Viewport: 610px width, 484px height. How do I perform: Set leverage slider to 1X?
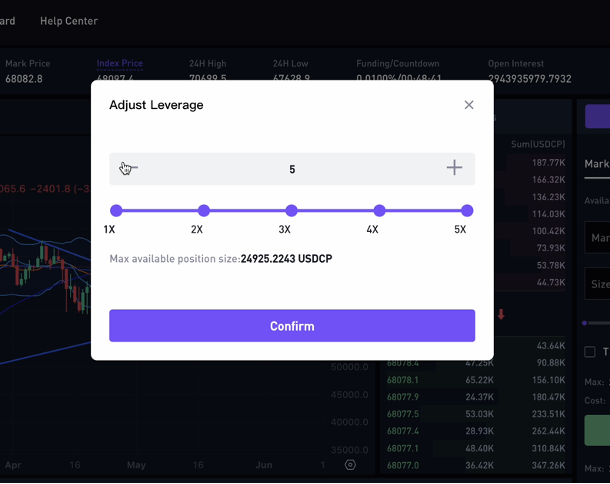click(x=116, y=211)
